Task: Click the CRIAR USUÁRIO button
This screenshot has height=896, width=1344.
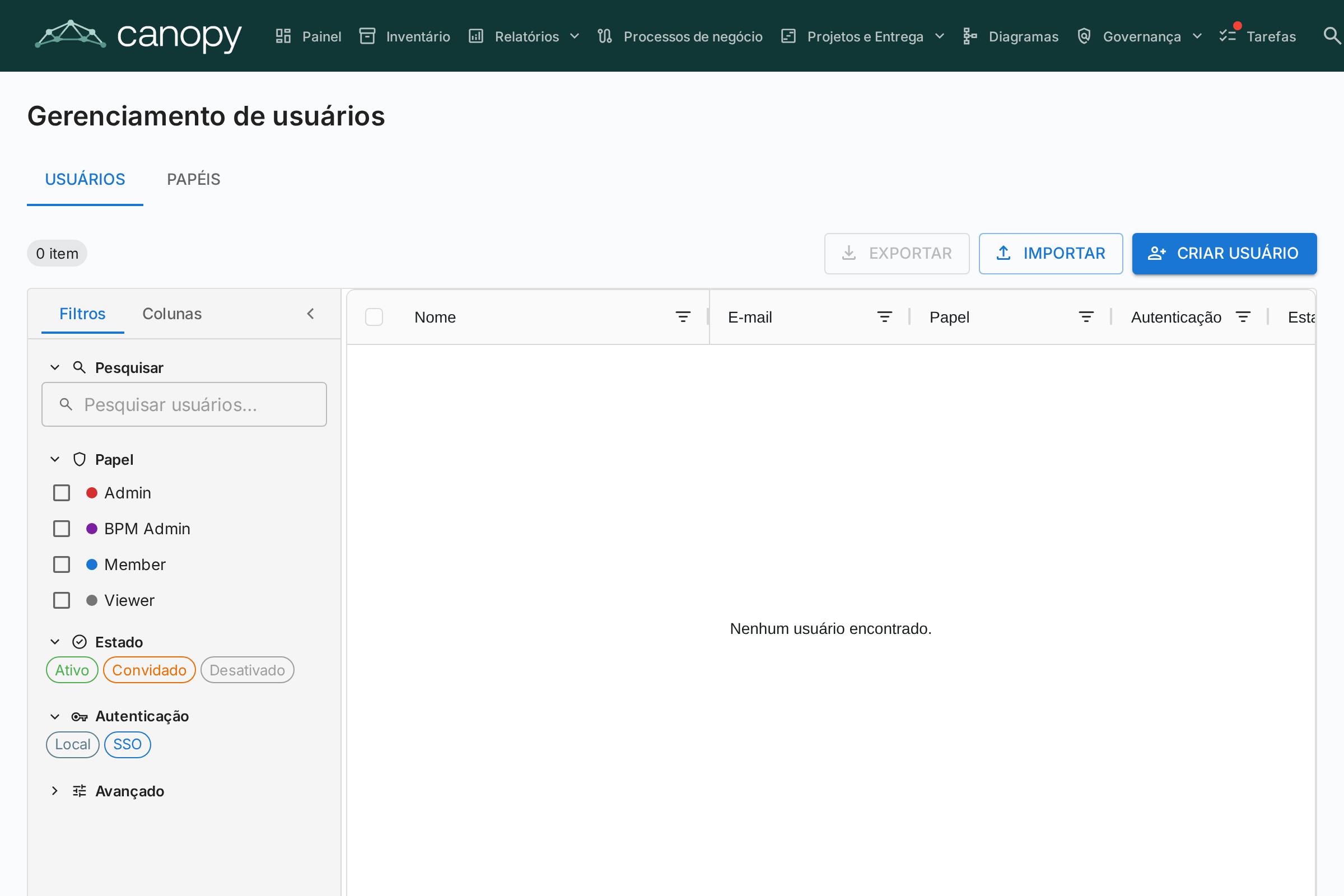Action: pyautogui.click(x=1224, y=253)
